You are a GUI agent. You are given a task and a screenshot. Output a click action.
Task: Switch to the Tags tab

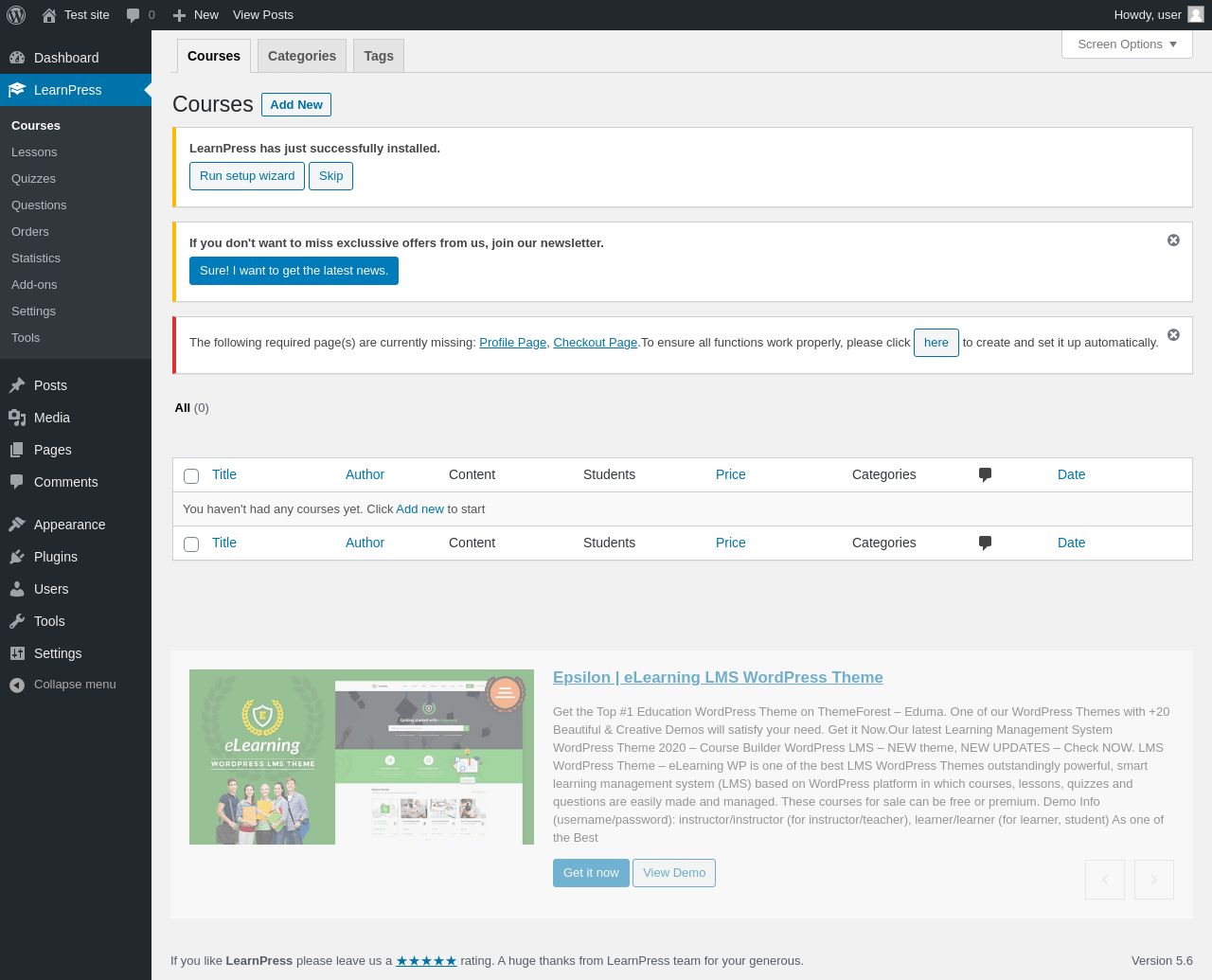pos(379,56)
